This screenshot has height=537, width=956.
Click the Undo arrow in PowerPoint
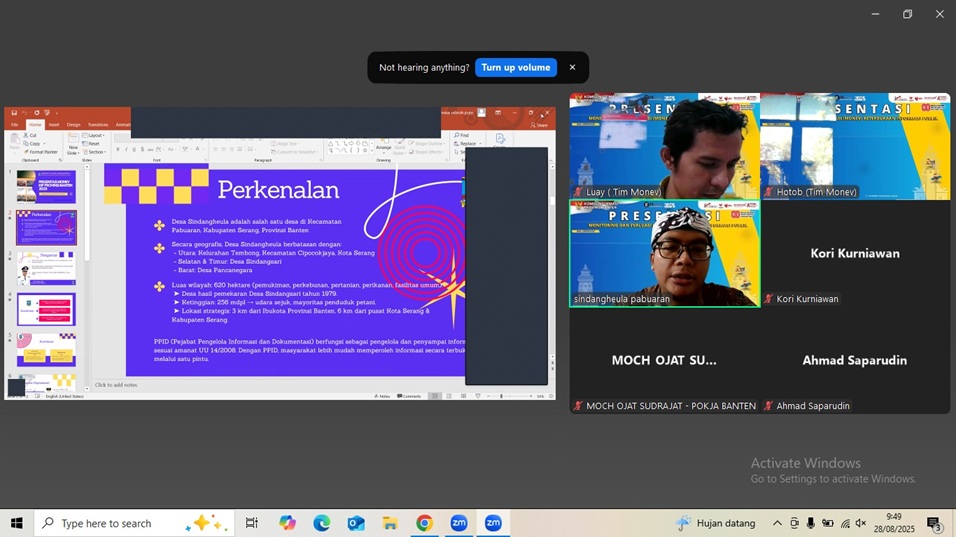(x=24, y=113)
